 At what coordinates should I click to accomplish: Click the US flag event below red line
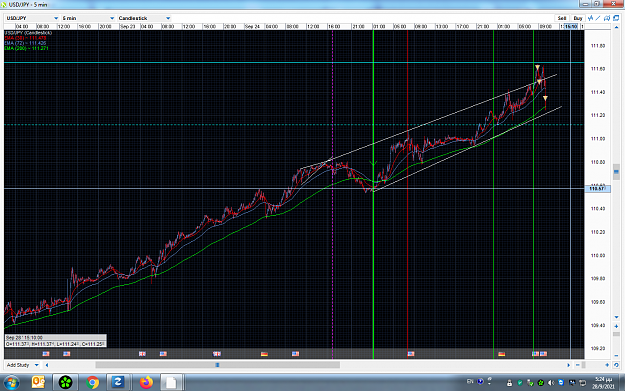point(411,354)
